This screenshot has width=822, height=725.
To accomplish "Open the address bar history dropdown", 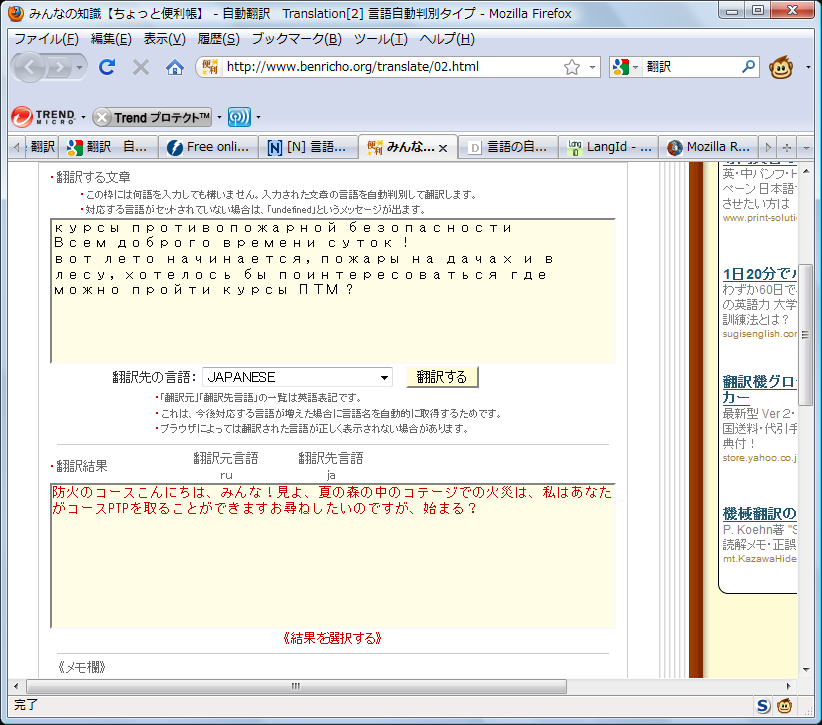I will (592, 67).
